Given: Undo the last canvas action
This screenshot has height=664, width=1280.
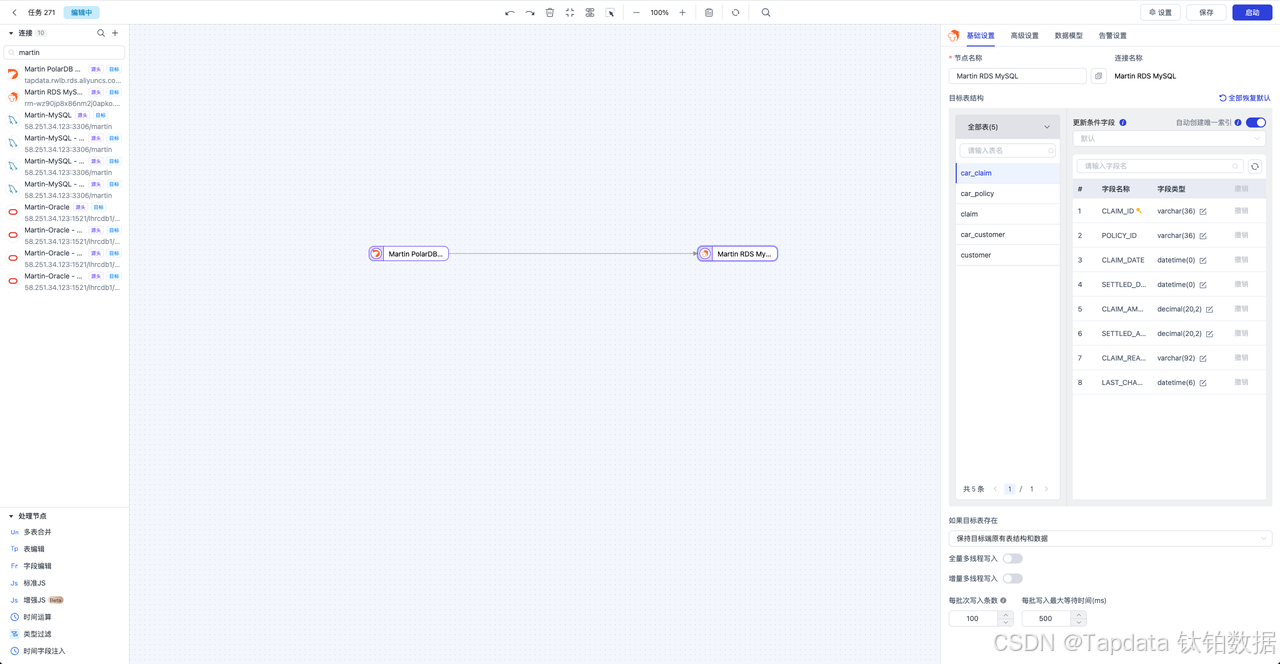Looking at the screenshot, I should [510, 13].
